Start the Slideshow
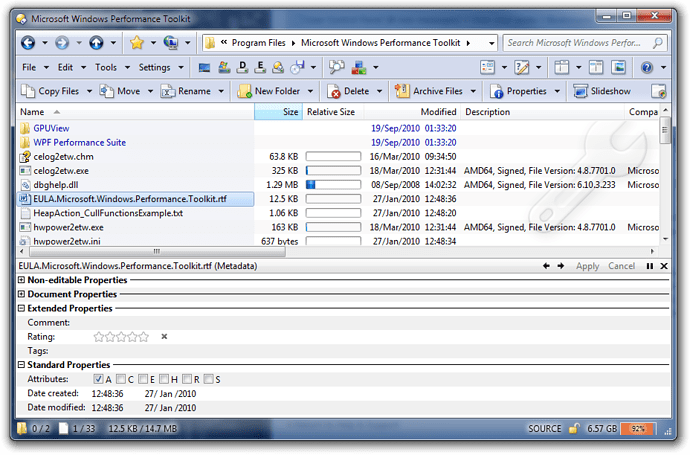Screen dimensions: 690x455 [x=602, y=91]
